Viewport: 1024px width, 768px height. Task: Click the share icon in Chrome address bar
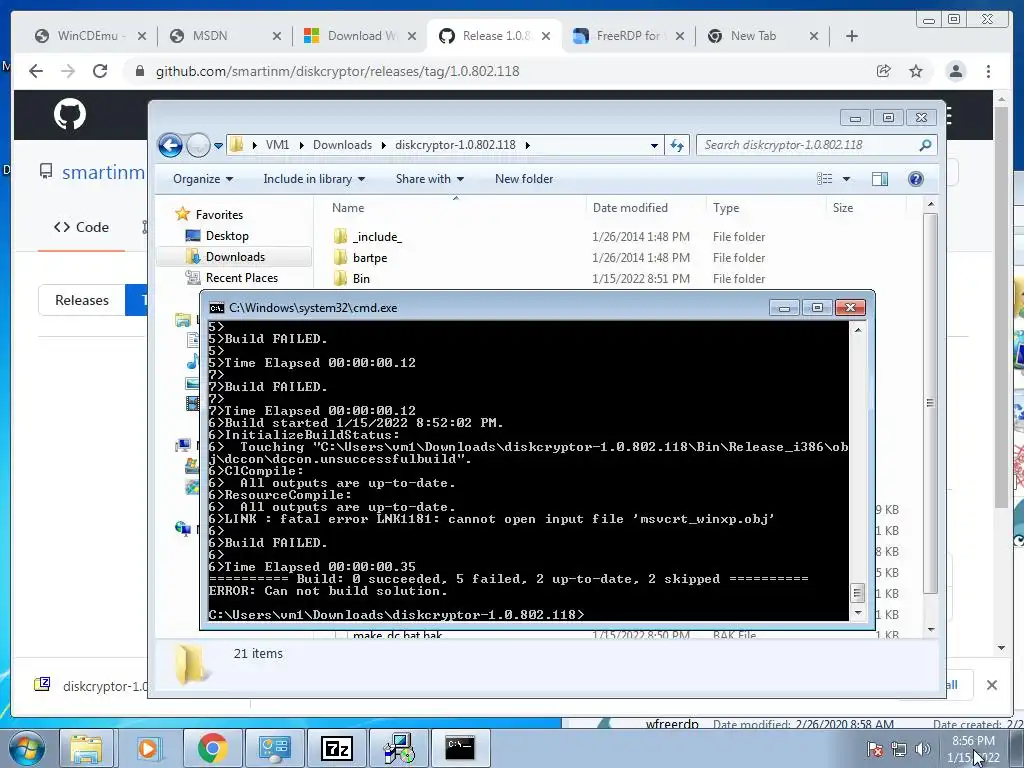point(884,71)
